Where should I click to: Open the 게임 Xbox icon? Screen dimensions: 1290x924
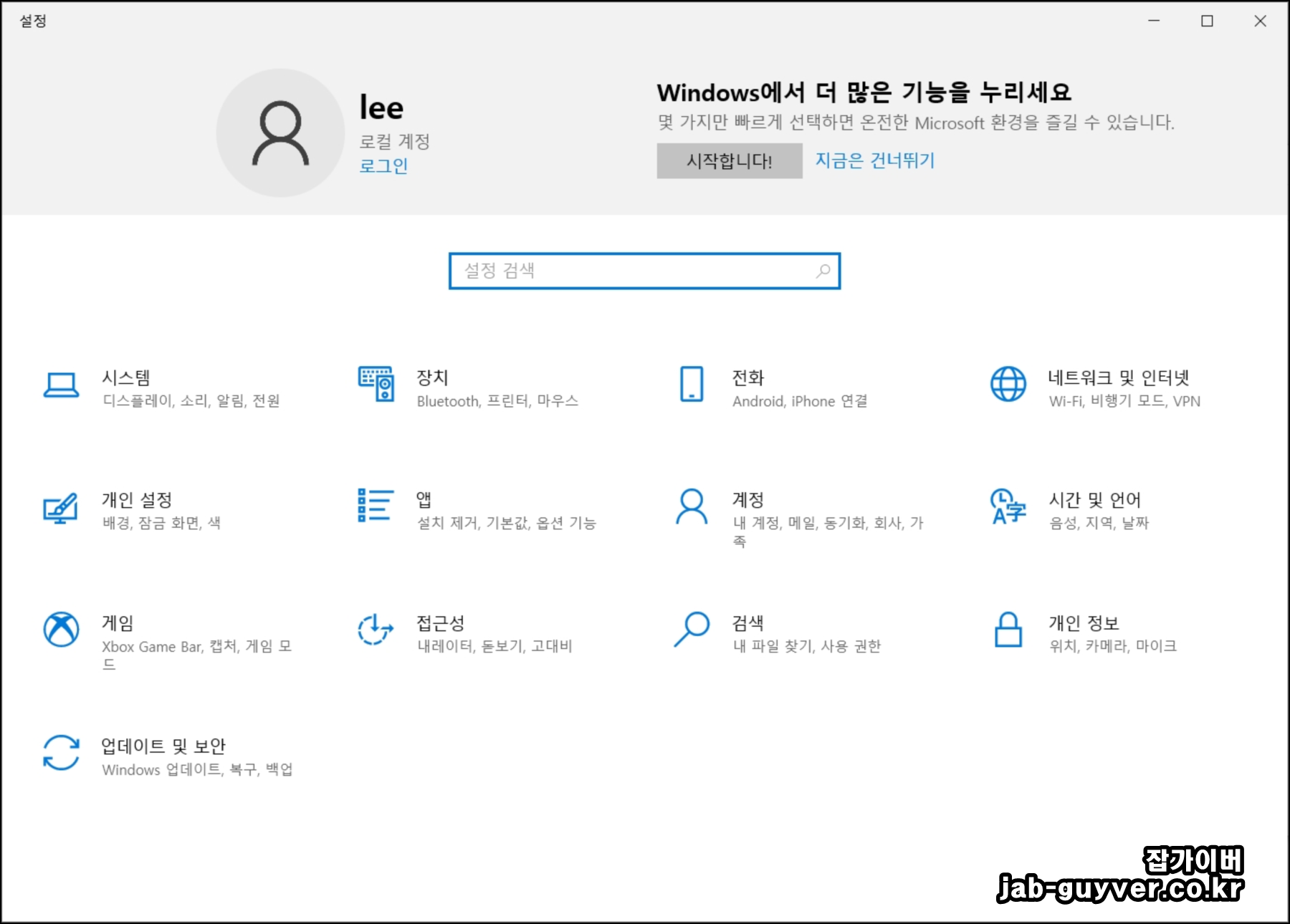62,630
